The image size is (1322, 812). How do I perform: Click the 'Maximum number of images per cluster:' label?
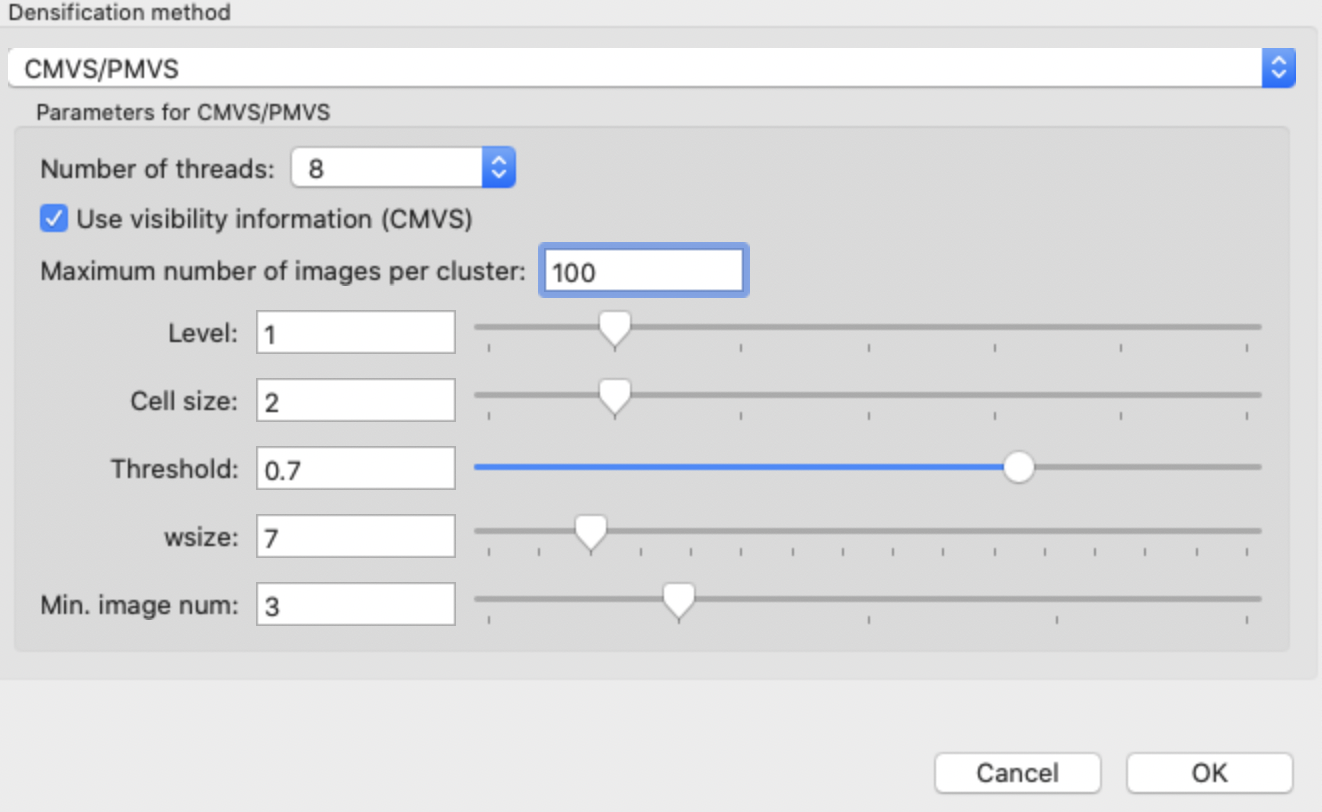pos(283,271)
